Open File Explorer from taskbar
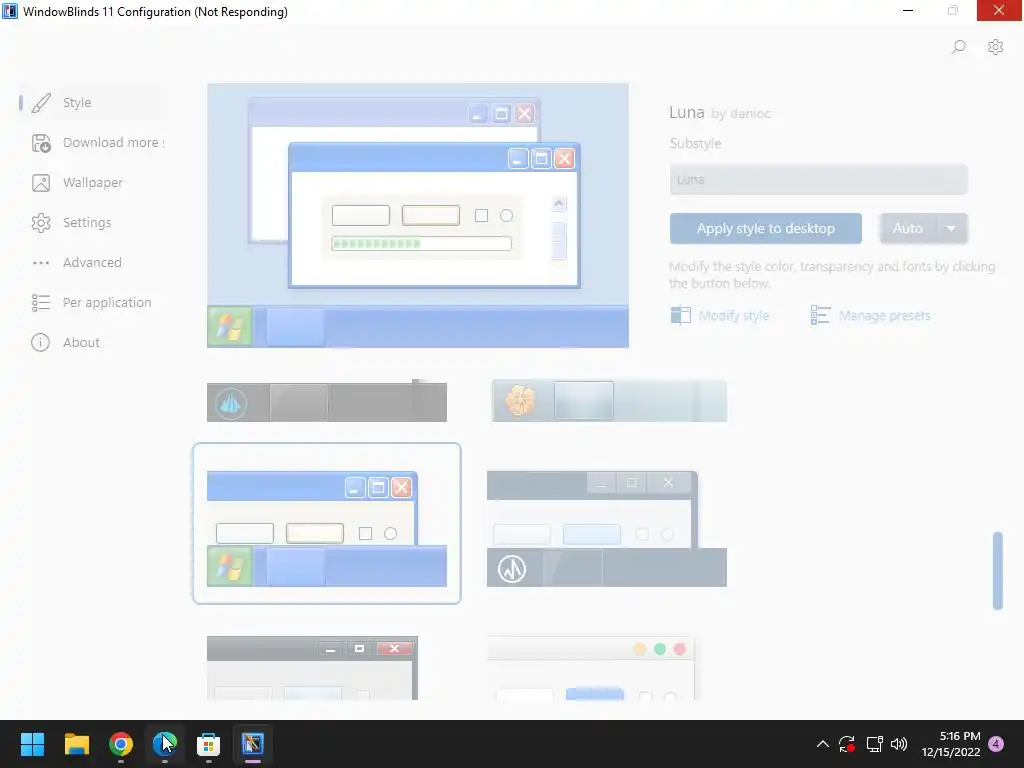 click(x=76, y=744)
